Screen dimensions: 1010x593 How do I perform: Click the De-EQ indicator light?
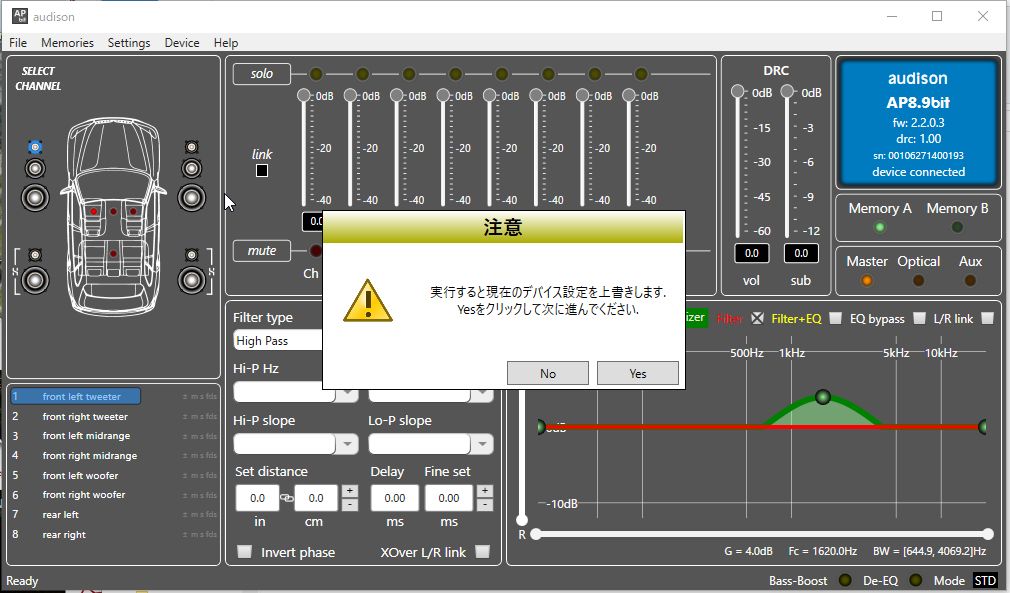tap(915, 580)
